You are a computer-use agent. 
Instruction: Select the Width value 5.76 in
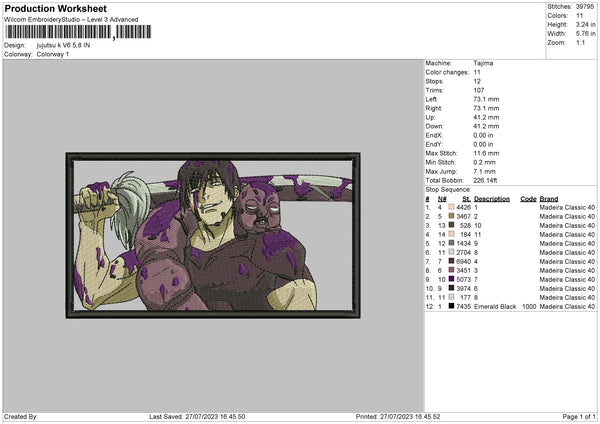(586, 34)
